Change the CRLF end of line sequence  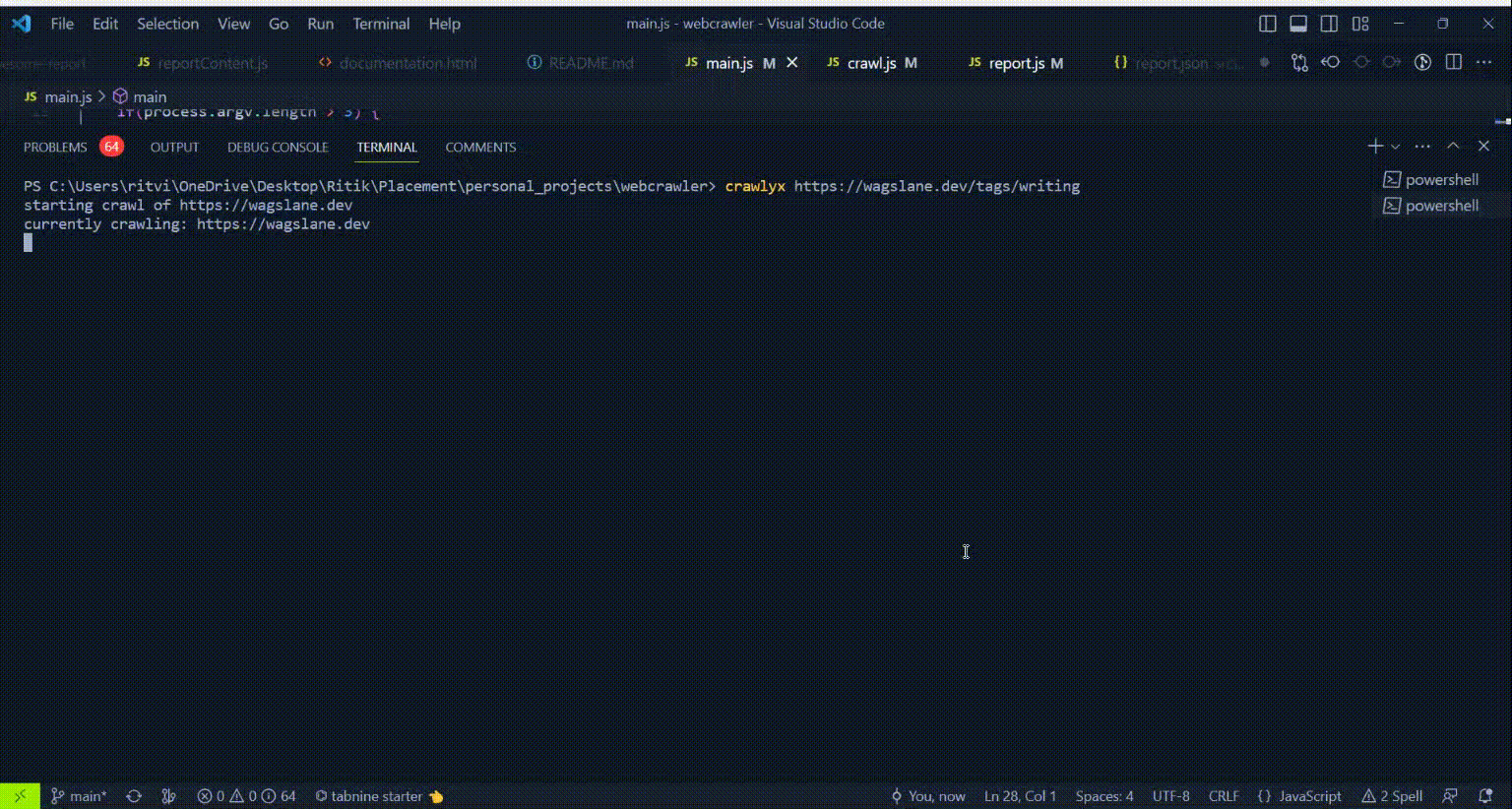coord(1224,796)
